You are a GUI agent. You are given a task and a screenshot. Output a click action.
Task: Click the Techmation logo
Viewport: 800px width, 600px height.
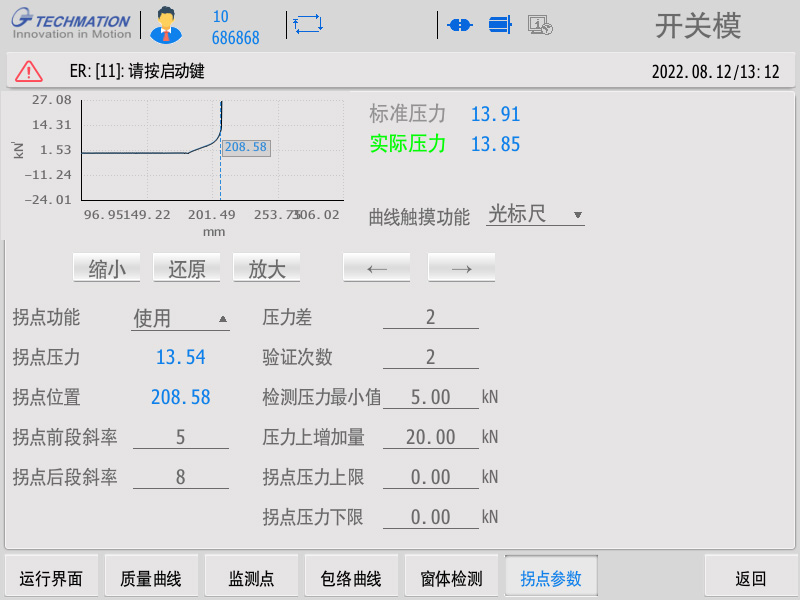point(71,26)
